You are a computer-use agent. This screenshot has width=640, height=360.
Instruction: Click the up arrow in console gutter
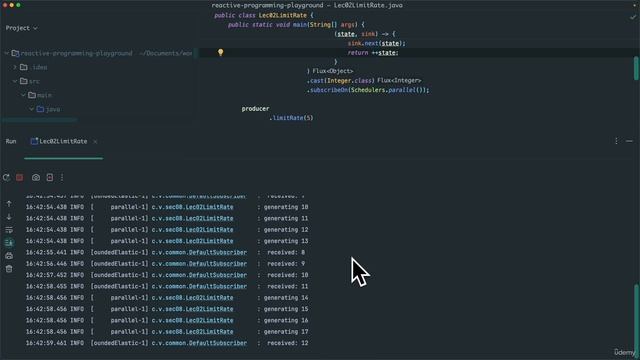9,203
